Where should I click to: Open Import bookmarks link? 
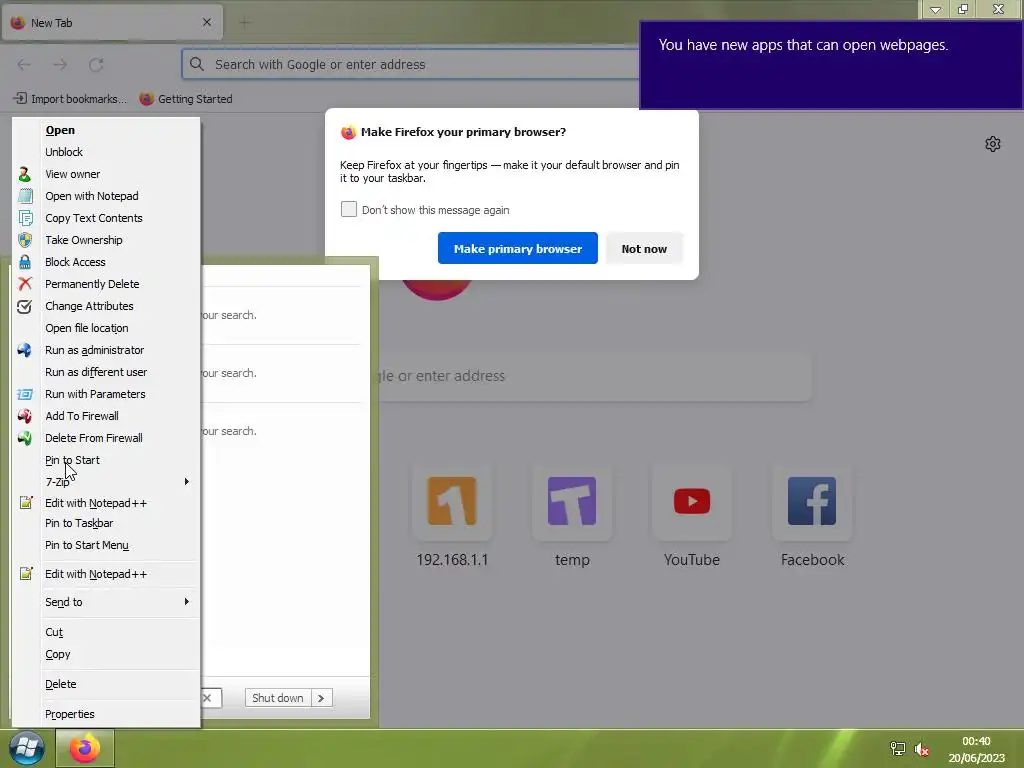[70, 99]
